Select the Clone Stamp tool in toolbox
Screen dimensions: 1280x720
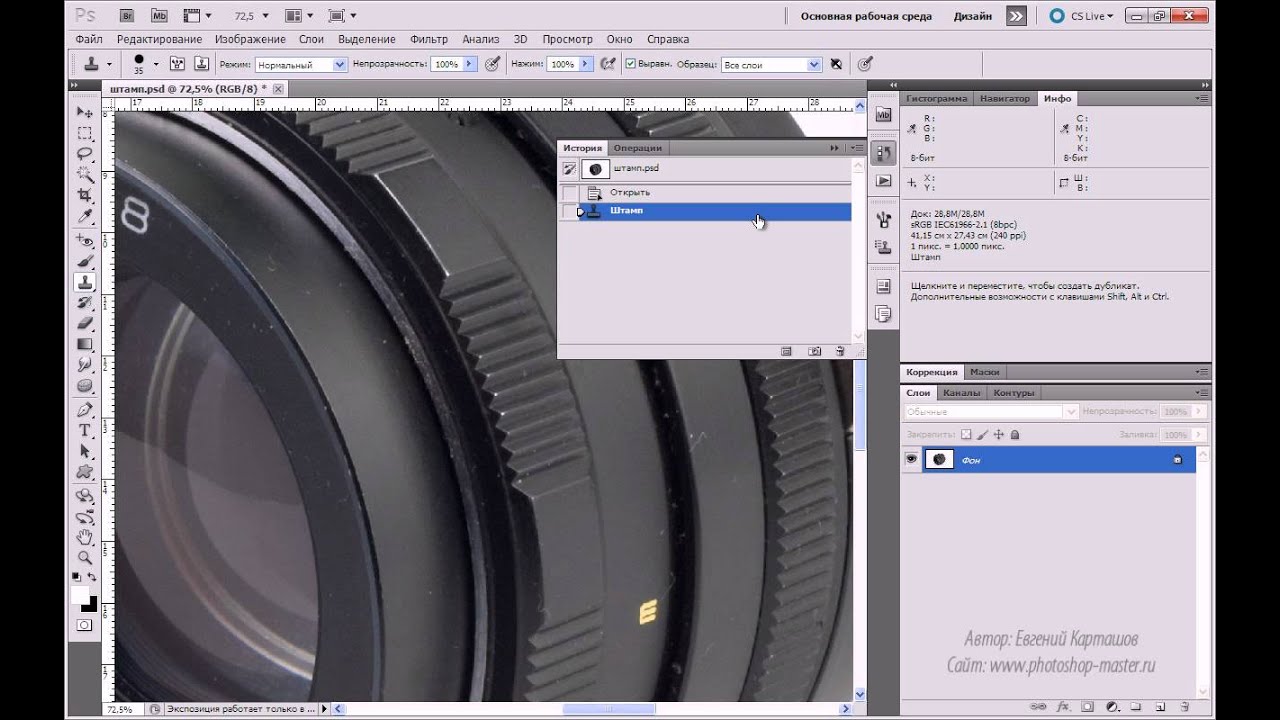click(x=85, y=283)
